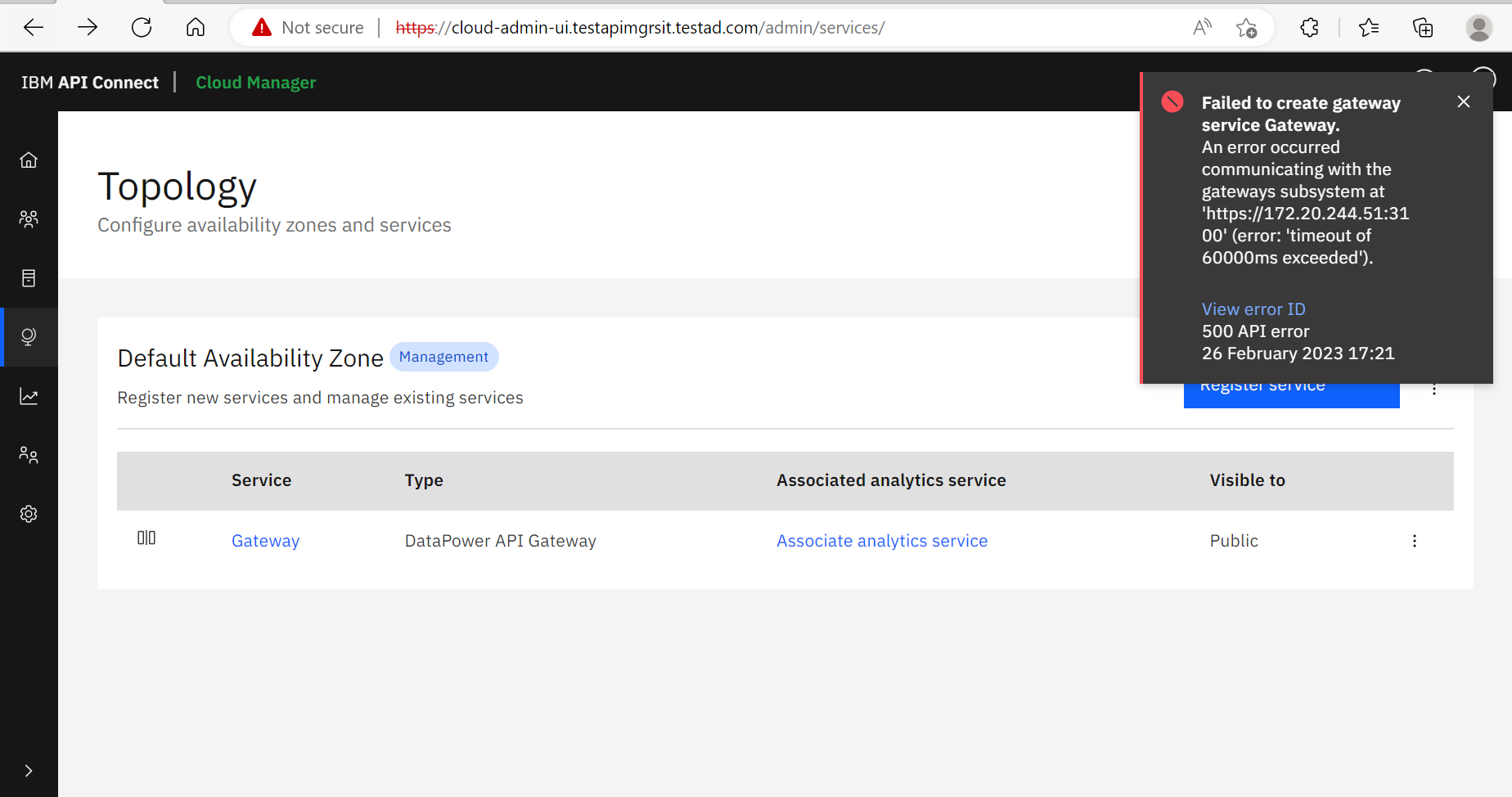Open the overflow menu beside Register service

[1434, 389]
